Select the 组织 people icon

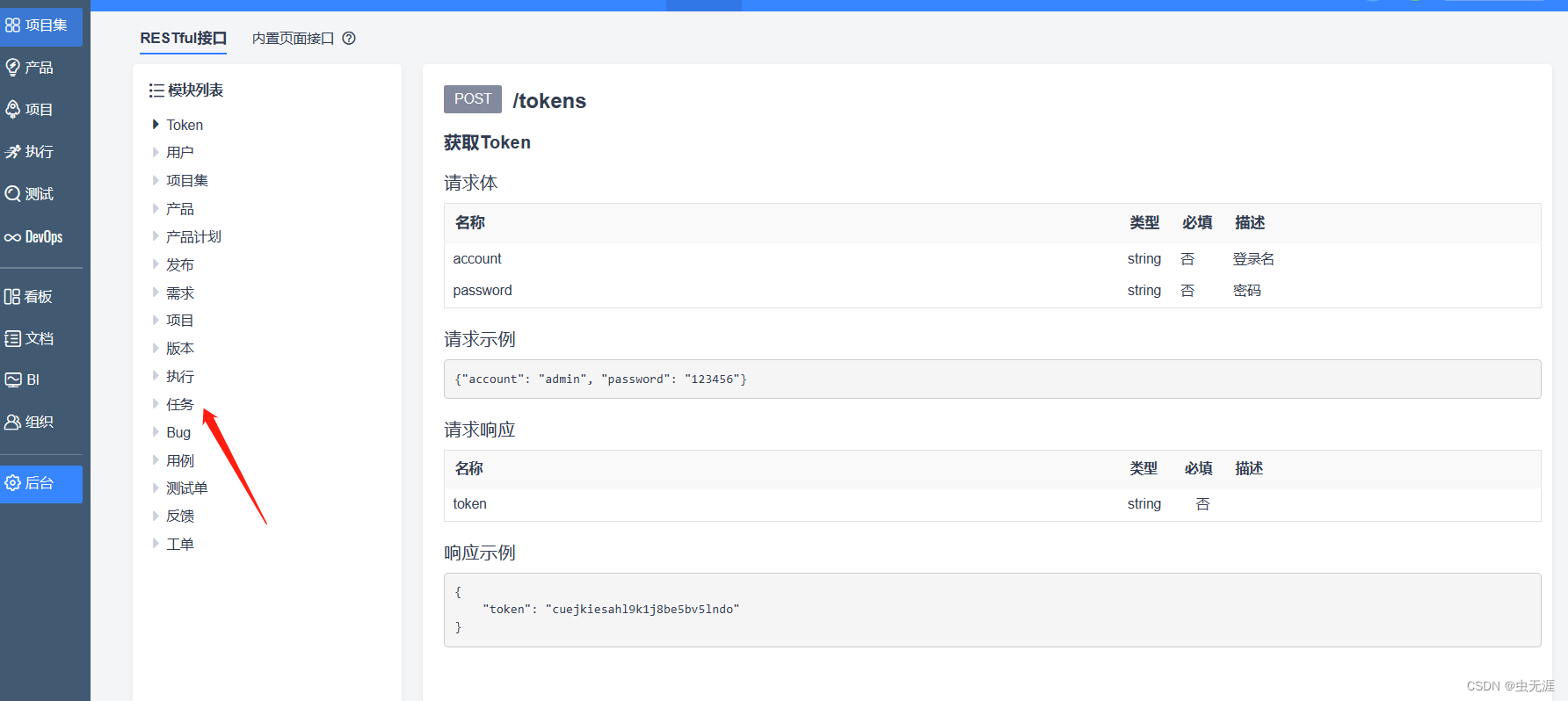12,423
